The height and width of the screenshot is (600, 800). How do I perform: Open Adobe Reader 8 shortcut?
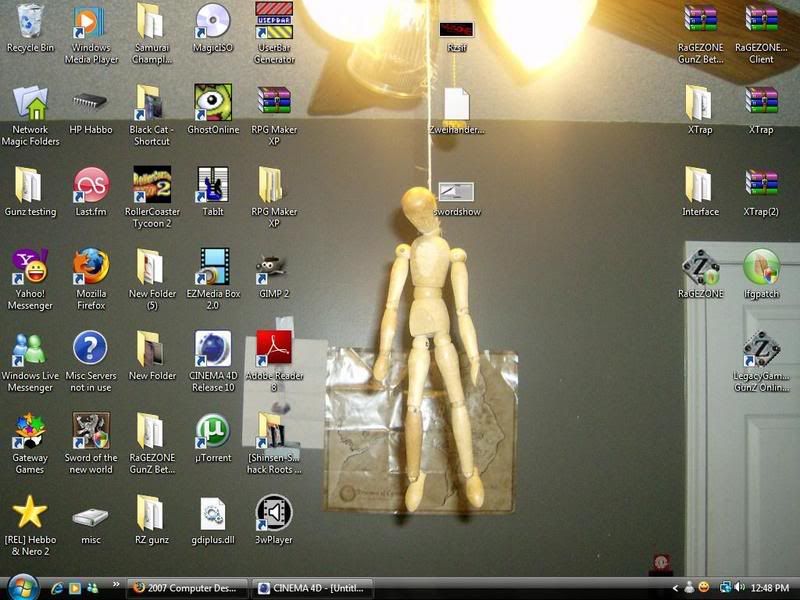pos(273,350)
